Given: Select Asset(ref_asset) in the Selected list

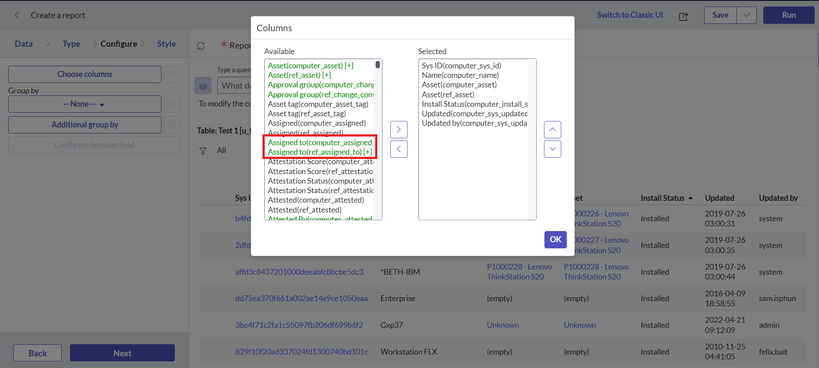Looking at the screenshot, I should click(448, 94).
